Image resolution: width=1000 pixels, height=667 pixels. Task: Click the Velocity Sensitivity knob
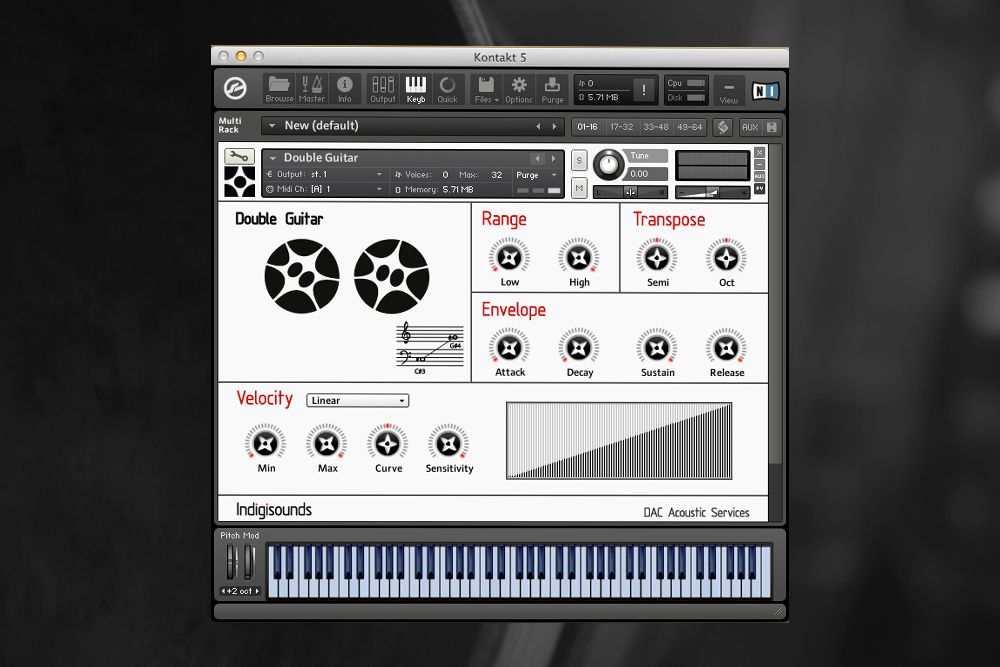tap(448, 444)
